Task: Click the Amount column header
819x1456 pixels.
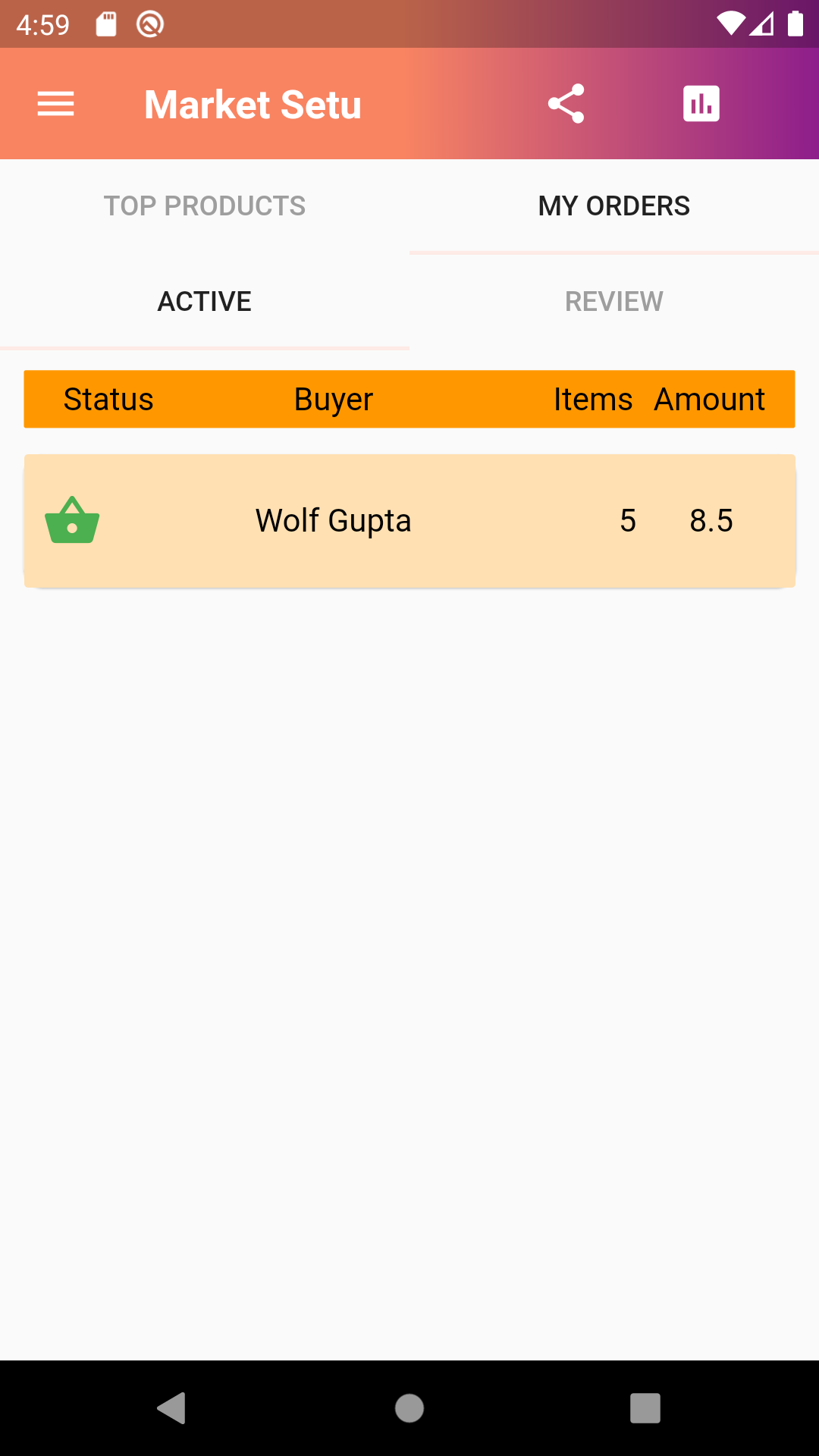Action: [710, 400]
